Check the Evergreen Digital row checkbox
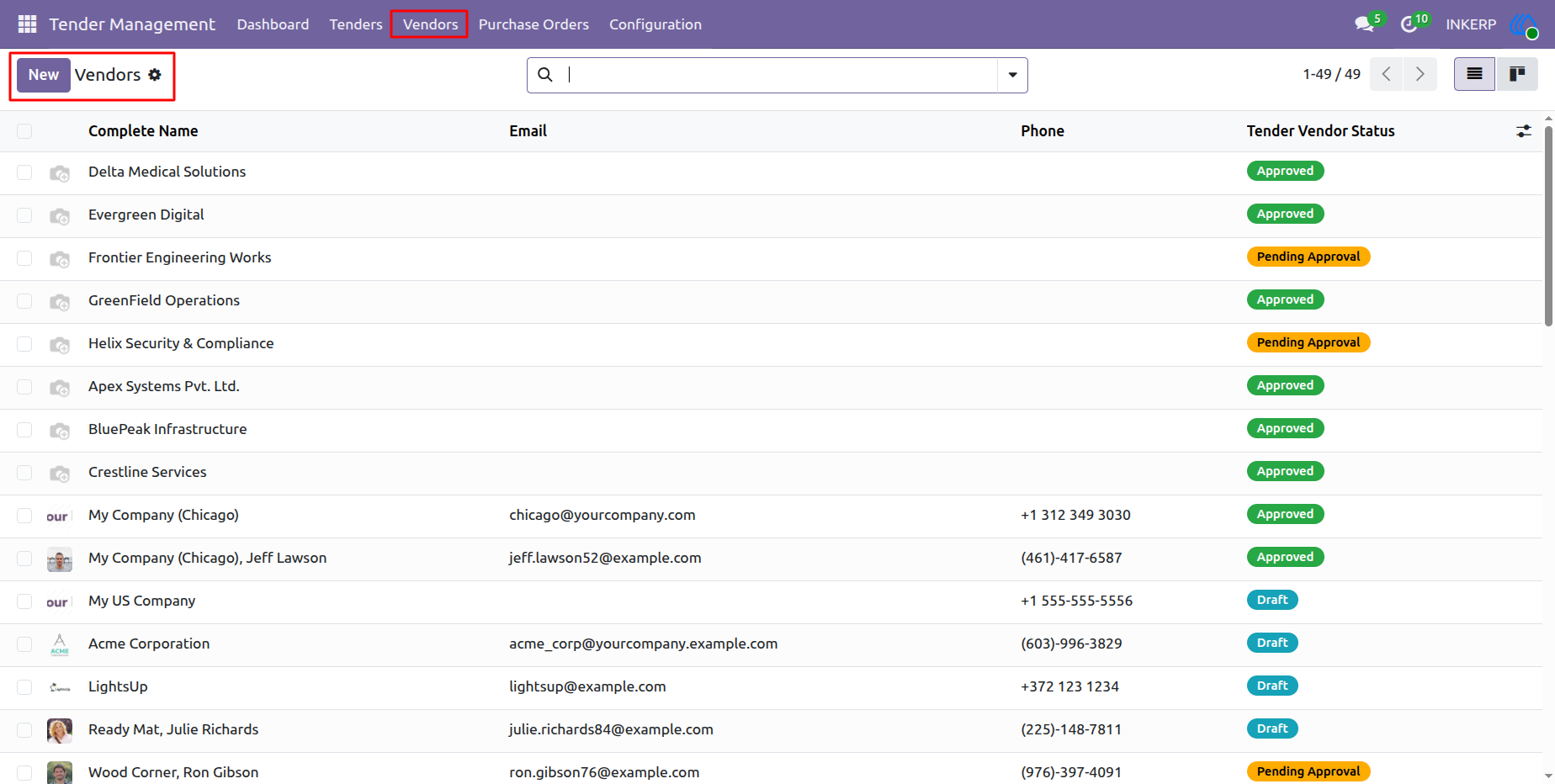 click(x=24, y=216)
